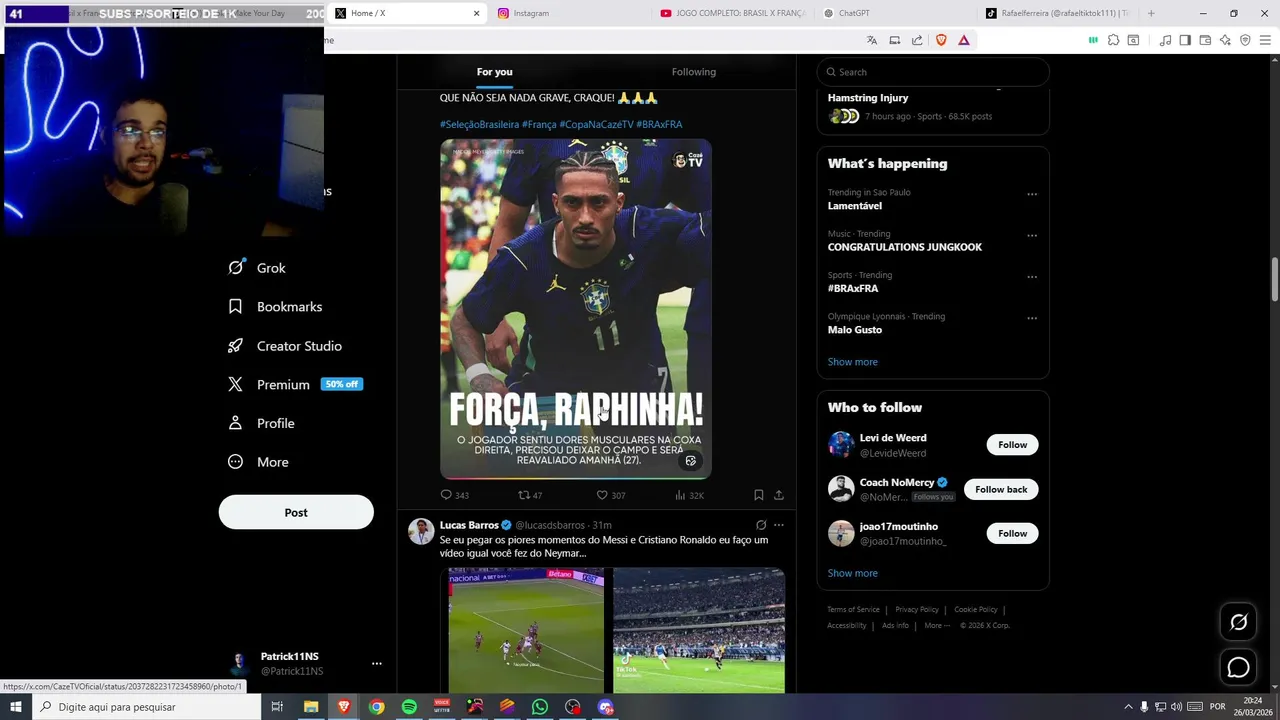Share the Força Raphinha post
The image size is (1280, 720).
click(779, 495)
